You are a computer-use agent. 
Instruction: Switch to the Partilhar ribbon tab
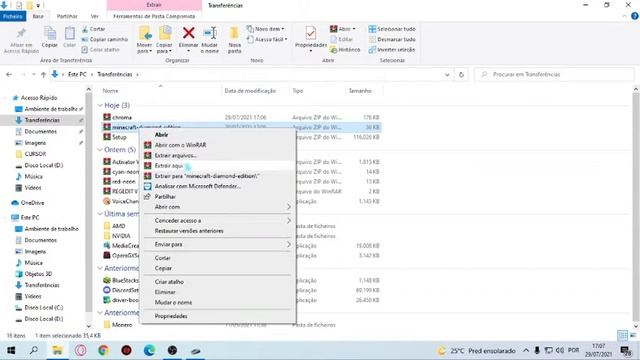click(67, 16)
